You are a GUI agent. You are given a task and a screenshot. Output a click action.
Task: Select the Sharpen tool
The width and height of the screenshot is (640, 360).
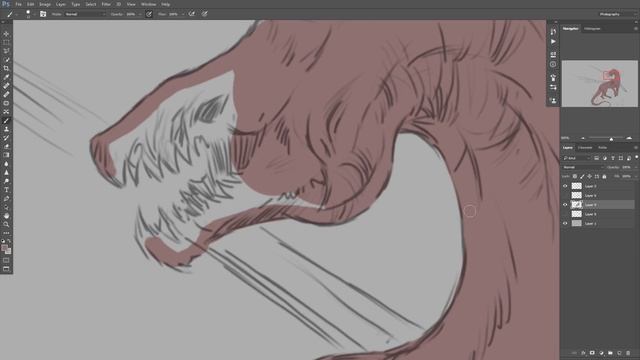6,172
